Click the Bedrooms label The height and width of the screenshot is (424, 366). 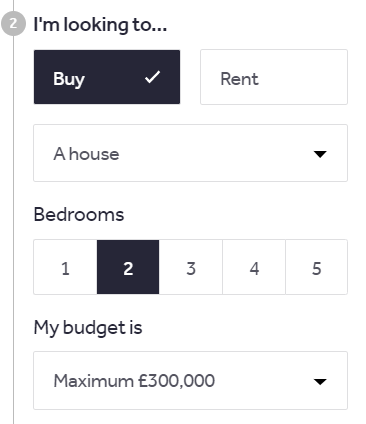(x=79, y=214)
